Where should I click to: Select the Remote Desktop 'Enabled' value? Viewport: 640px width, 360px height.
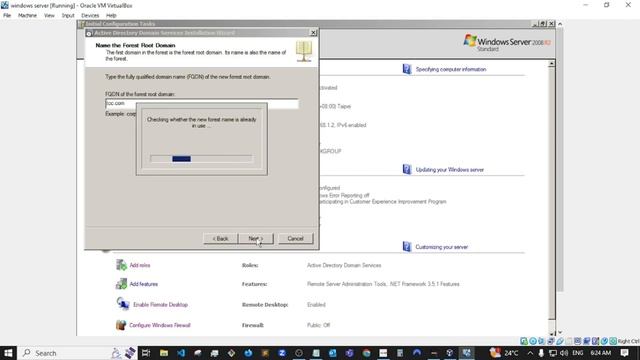[x=316, y=305]
